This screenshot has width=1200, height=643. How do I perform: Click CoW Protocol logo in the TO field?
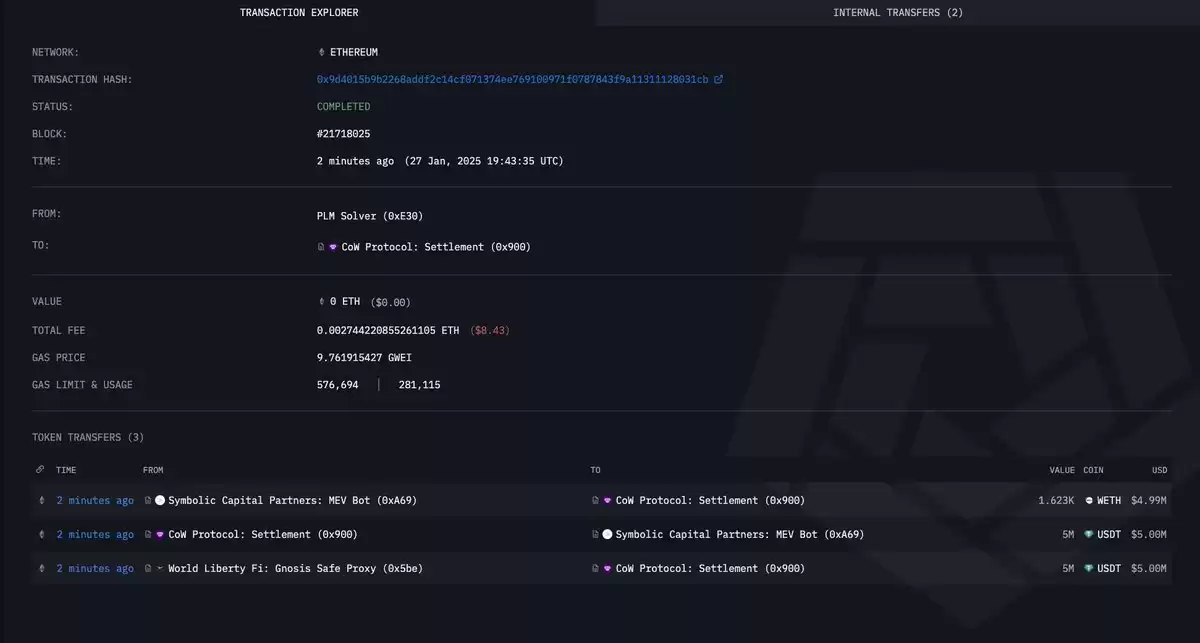coord(333,247)
